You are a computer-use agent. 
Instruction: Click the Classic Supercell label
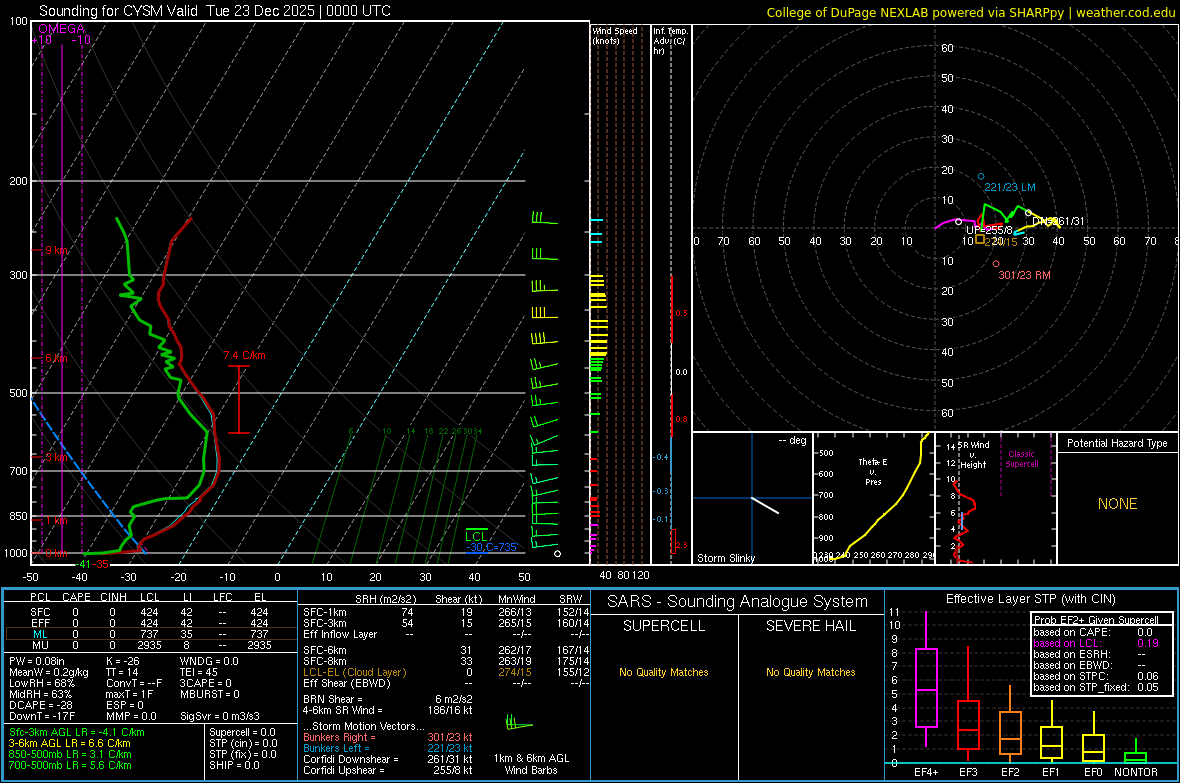click(x=1022, y=459)
